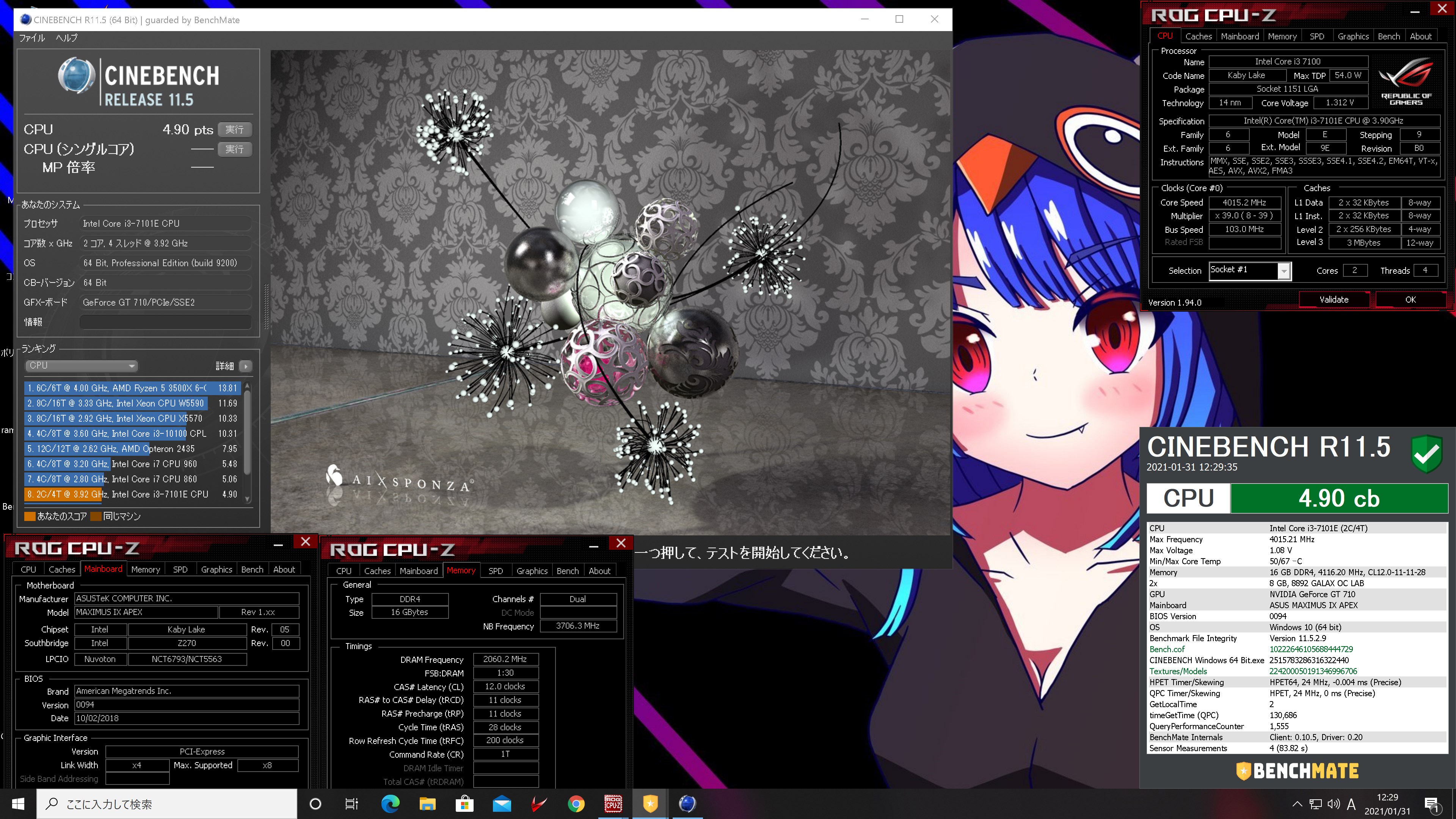Click the 詳細 details arrow button

click(x=245, y=366)
